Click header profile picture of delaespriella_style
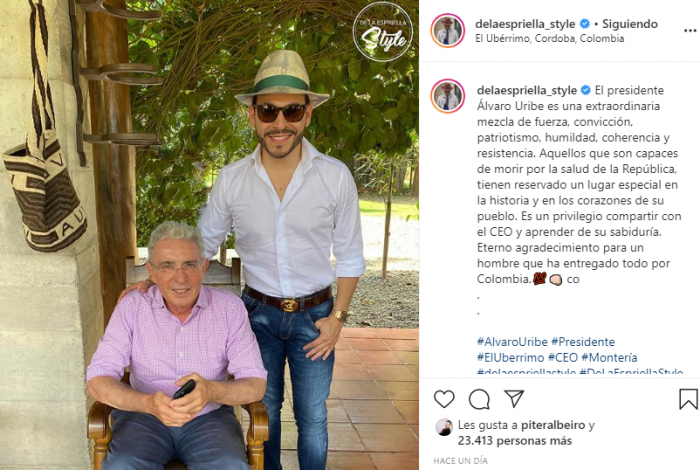700x470 pixels. [448, 30]
